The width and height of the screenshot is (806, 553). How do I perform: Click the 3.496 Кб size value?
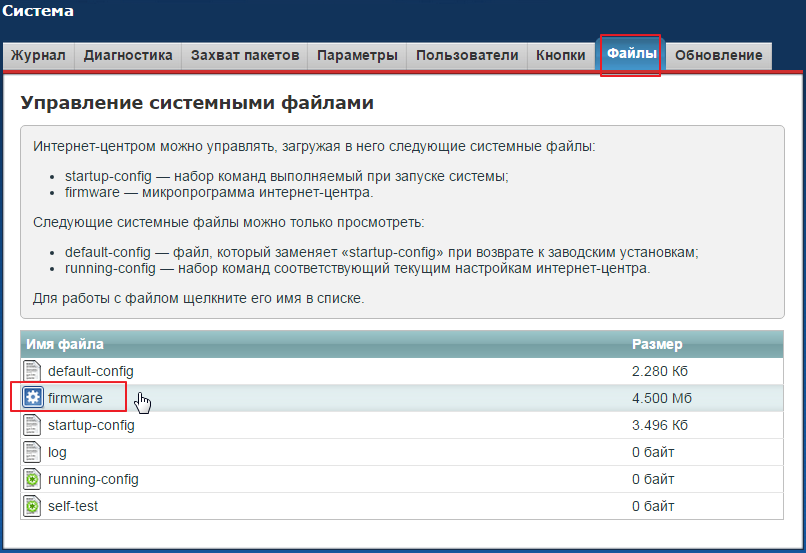tap(660, 425)
